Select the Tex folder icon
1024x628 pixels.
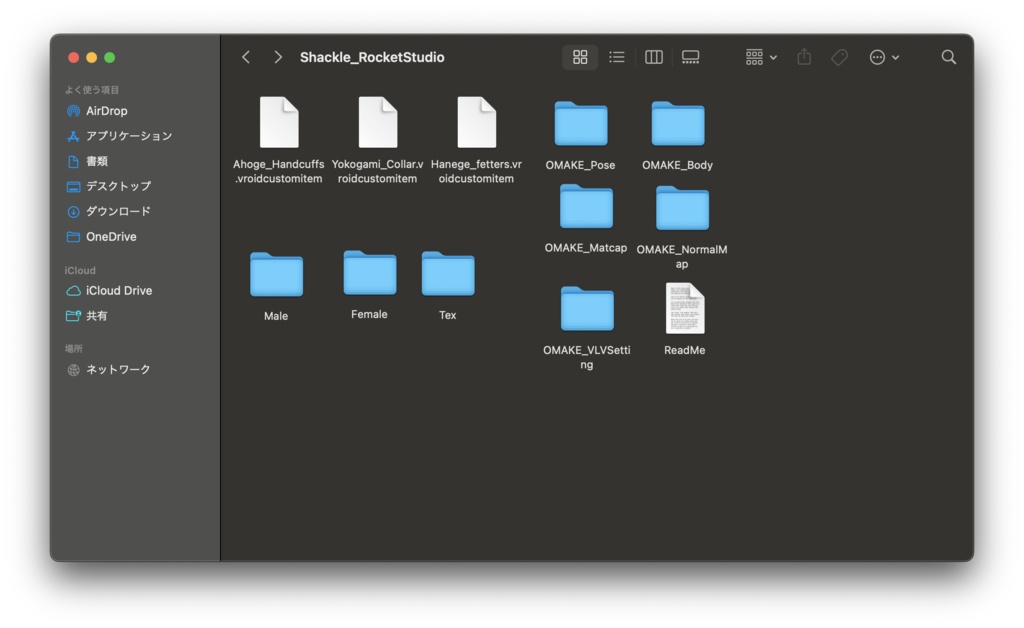[448, 274]
